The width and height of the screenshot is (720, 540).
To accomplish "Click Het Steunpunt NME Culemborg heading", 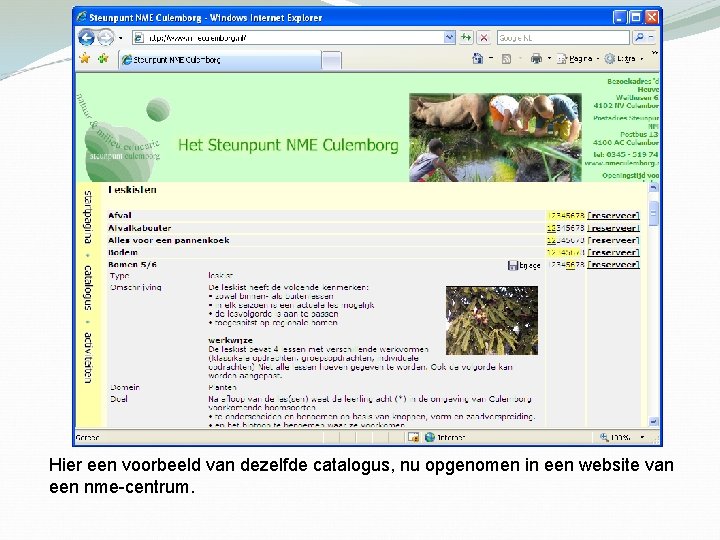I will (x=288, y=146).
